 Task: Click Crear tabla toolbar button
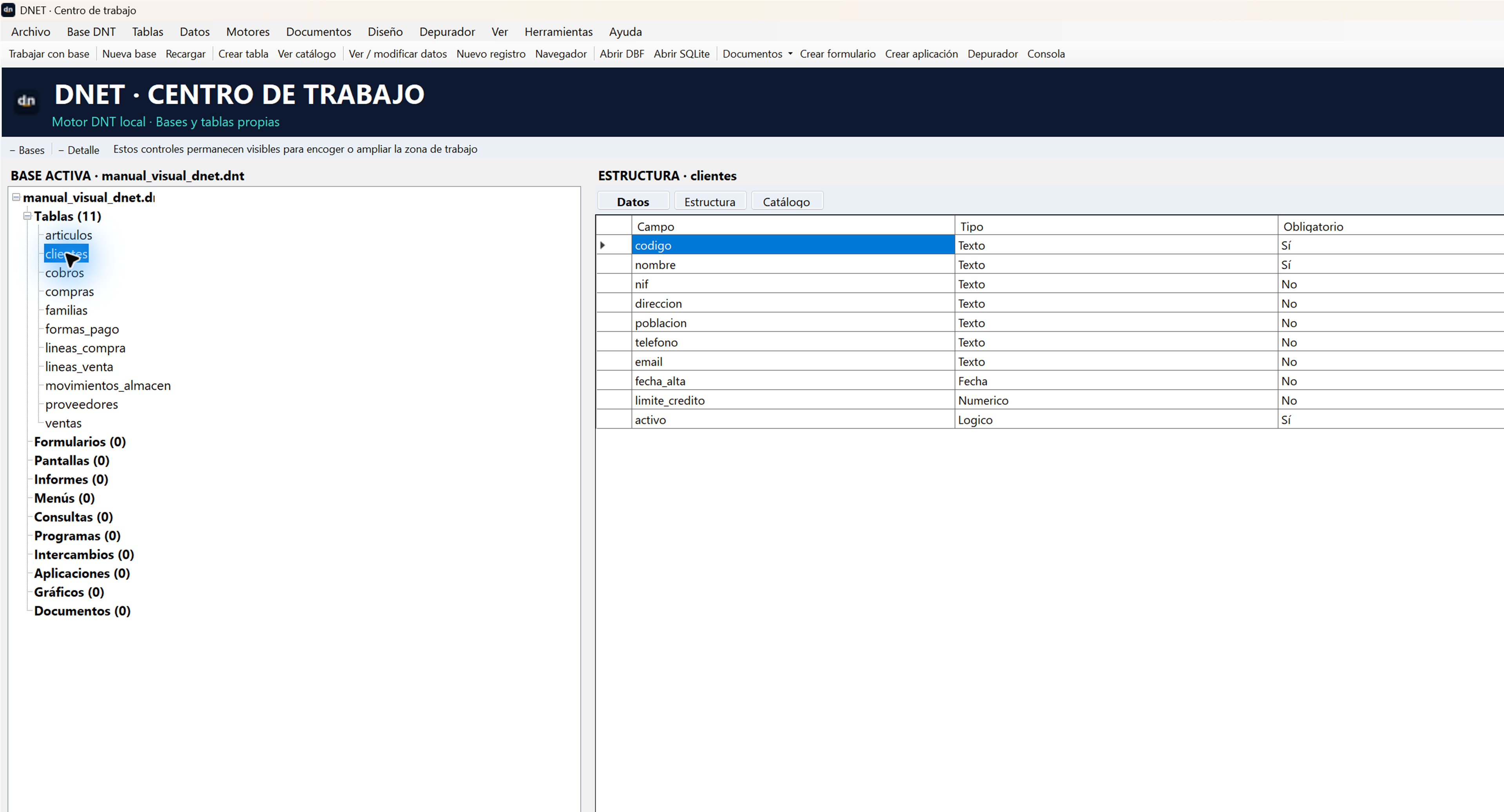[243, 54]
